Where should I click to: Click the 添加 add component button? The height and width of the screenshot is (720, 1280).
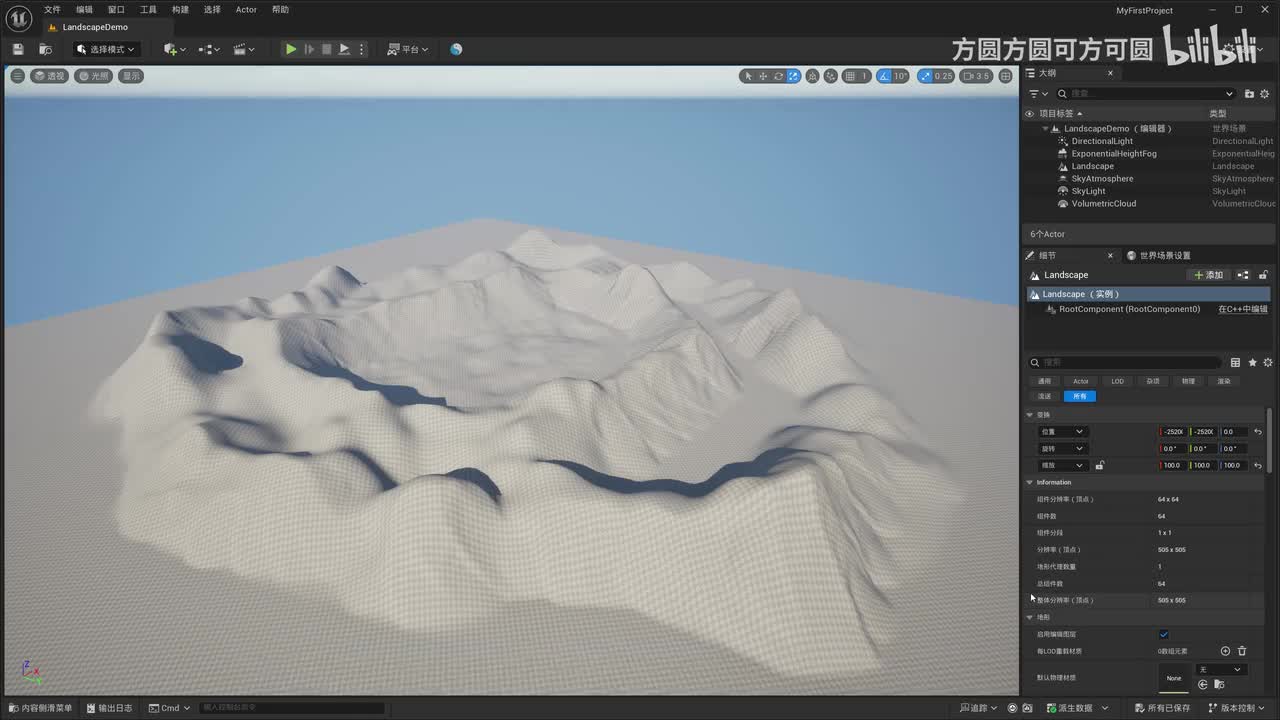point(1208,275)
